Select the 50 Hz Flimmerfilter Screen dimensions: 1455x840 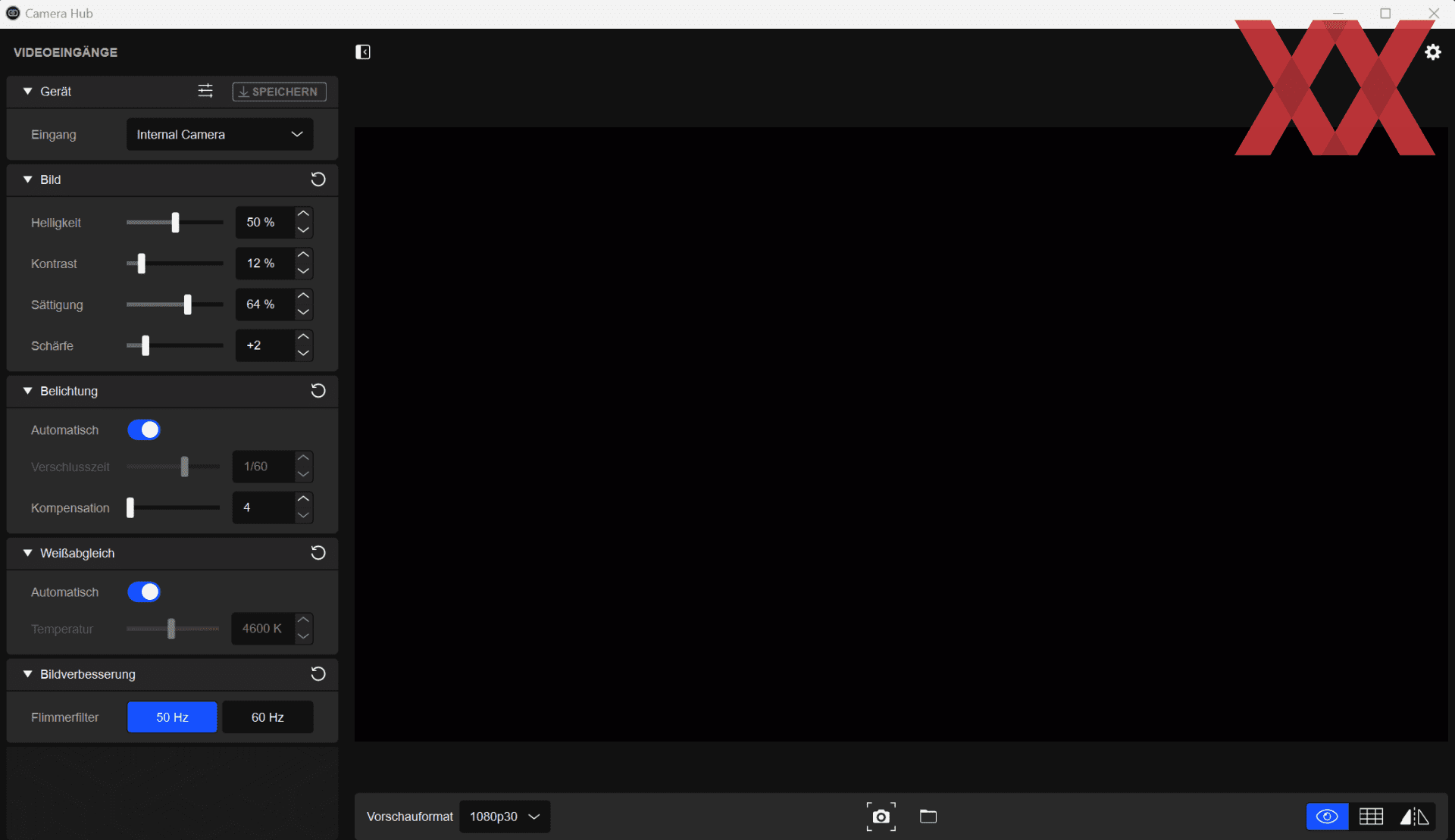[172, 717]
